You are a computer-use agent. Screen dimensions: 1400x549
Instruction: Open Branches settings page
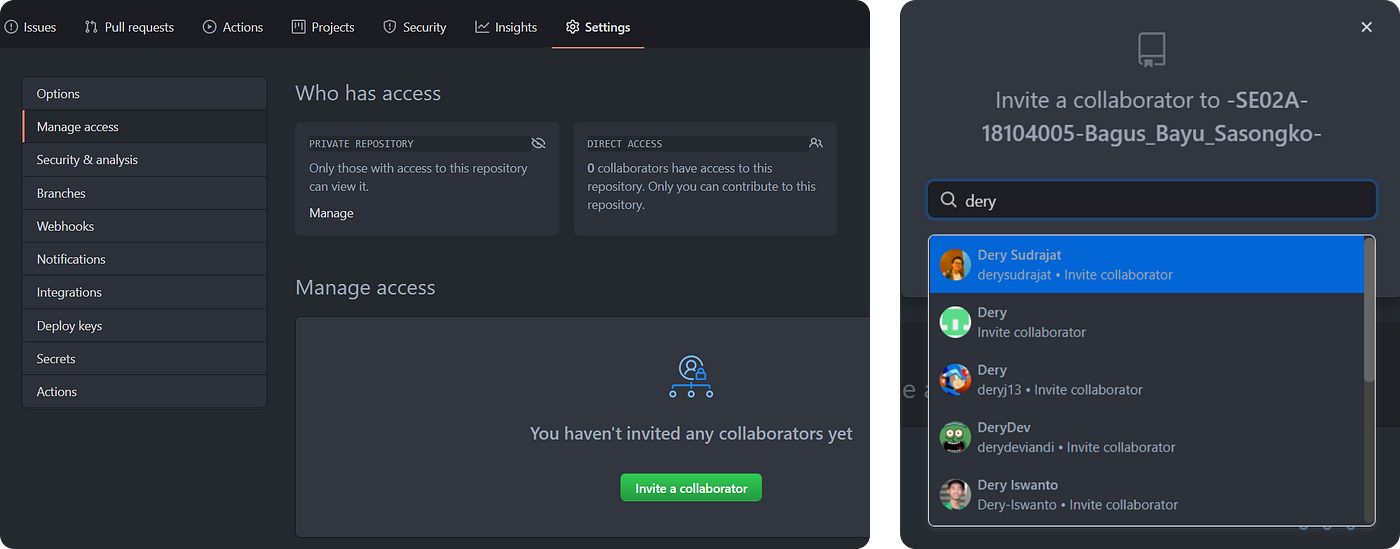point(145,193)
